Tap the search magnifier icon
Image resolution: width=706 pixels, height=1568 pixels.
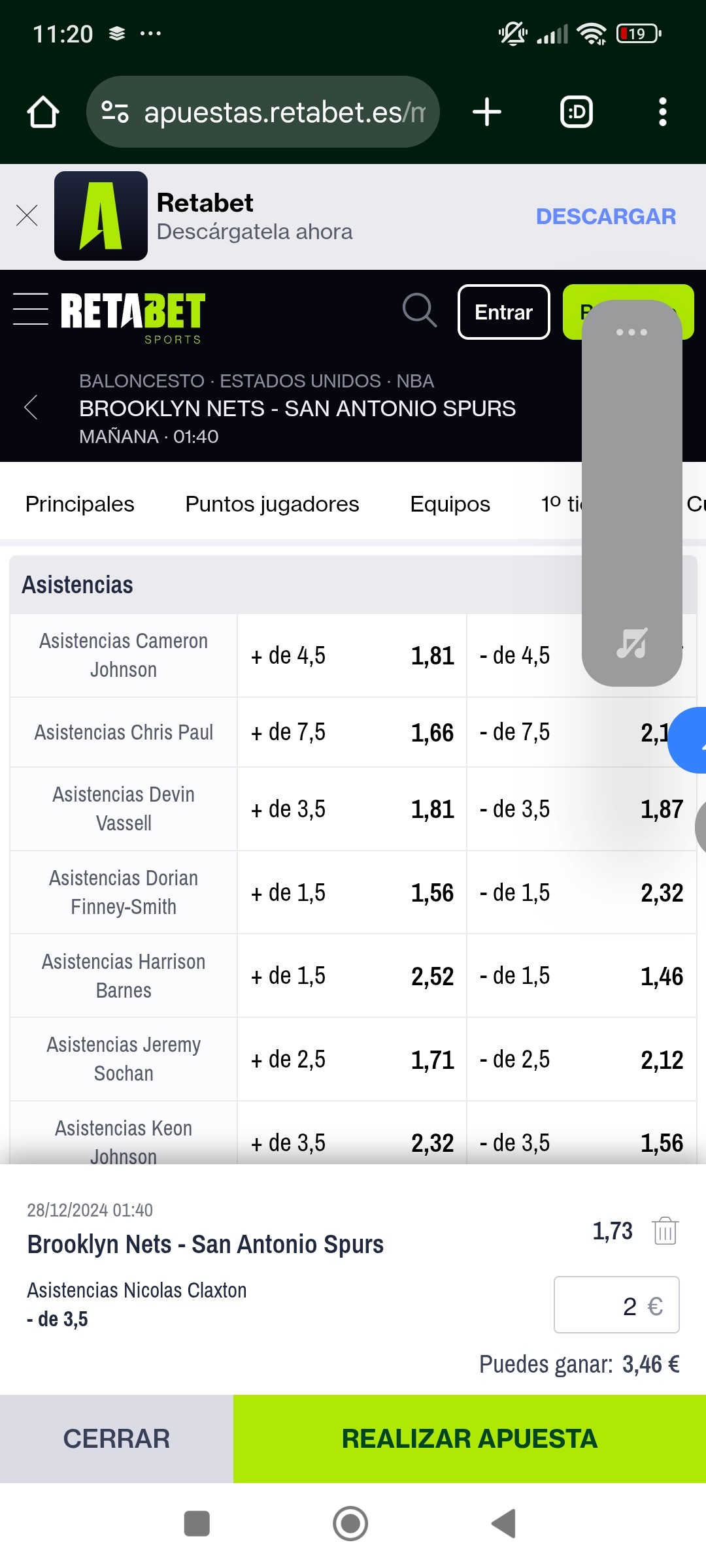coord(419,310)
